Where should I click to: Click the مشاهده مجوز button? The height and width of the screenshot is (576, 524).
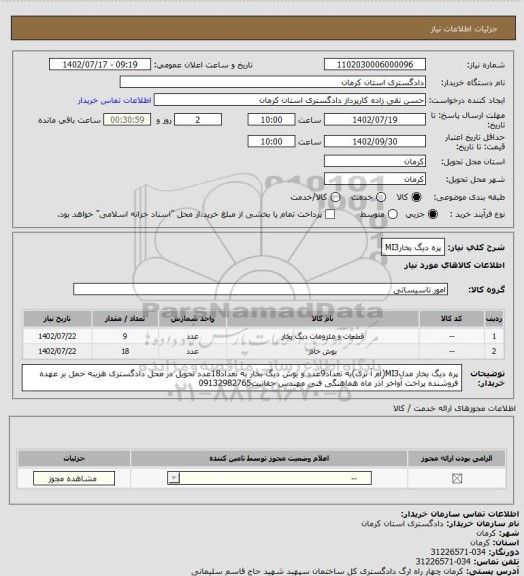[74, 479]
